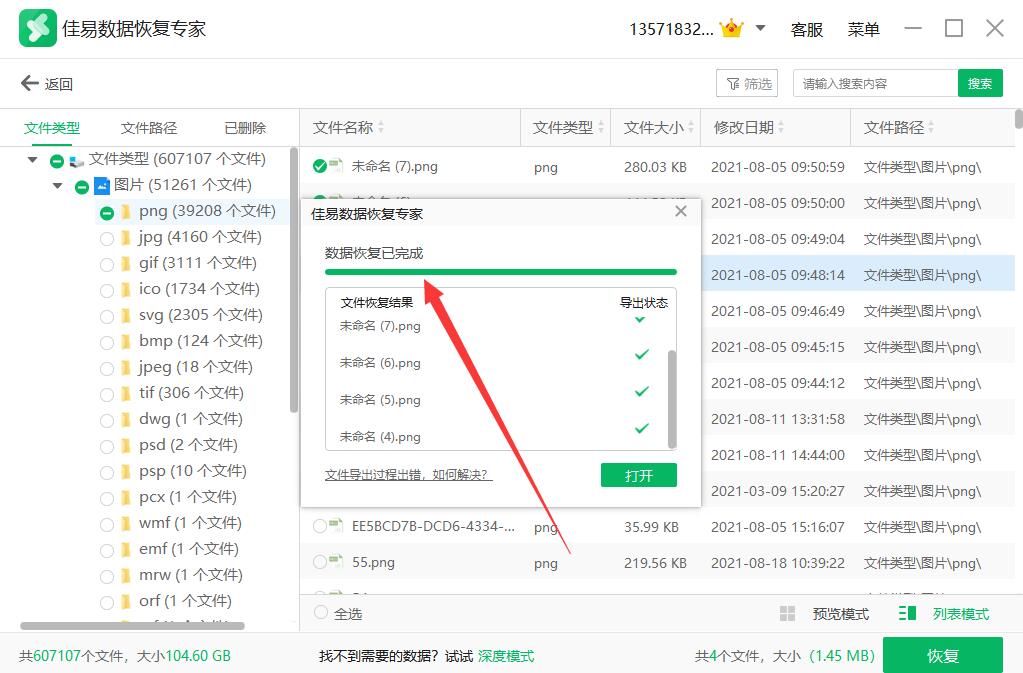Collapse the 图片 tree node
This screenshot has height=673, width=1023.
pos(57,186)
